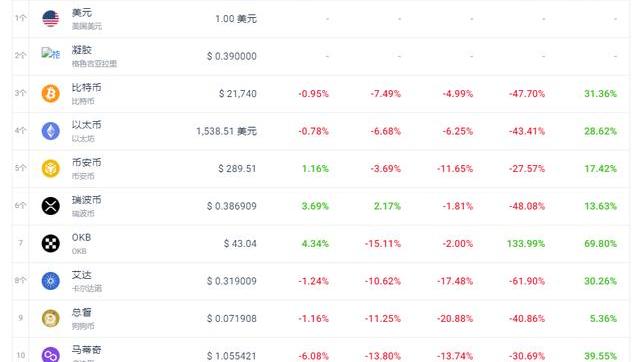Click the purple Polygon logo icon
640x362 pixels.
(x=51, y=355)
